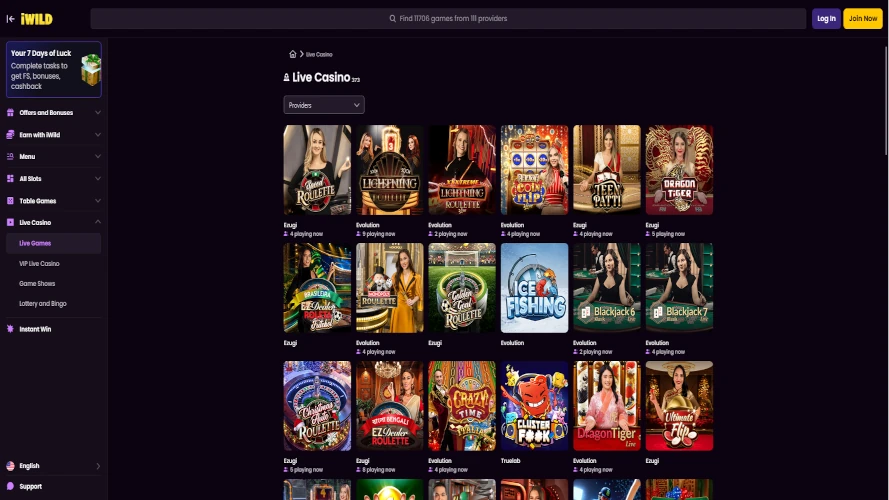This screenshot has height=500, width=889.
Task: Expand the Menu section chevron
Action: pos(98,156)
